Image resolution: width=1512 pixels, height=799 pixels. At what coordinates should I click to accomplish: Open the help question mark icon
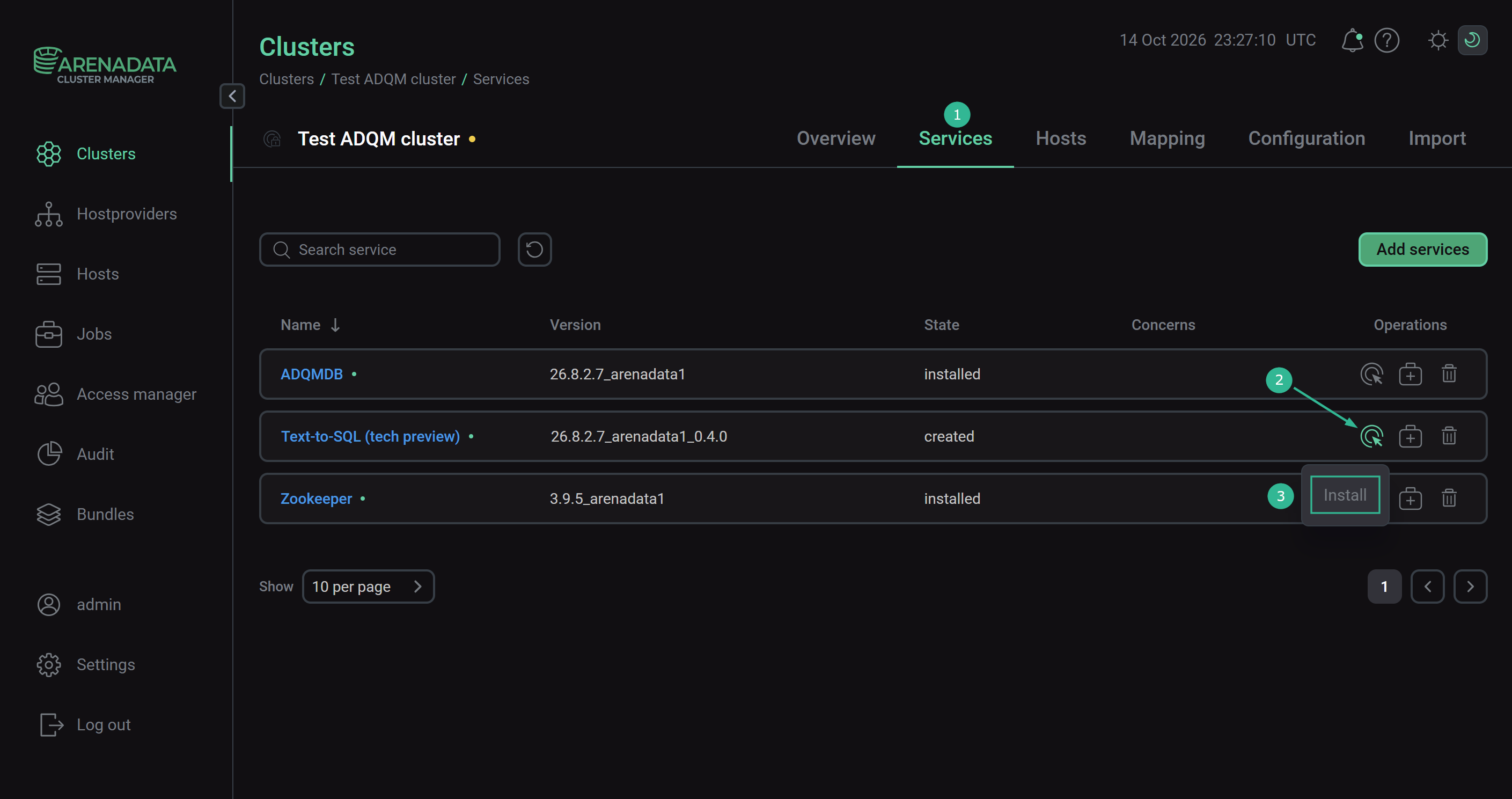[1386, 40]
